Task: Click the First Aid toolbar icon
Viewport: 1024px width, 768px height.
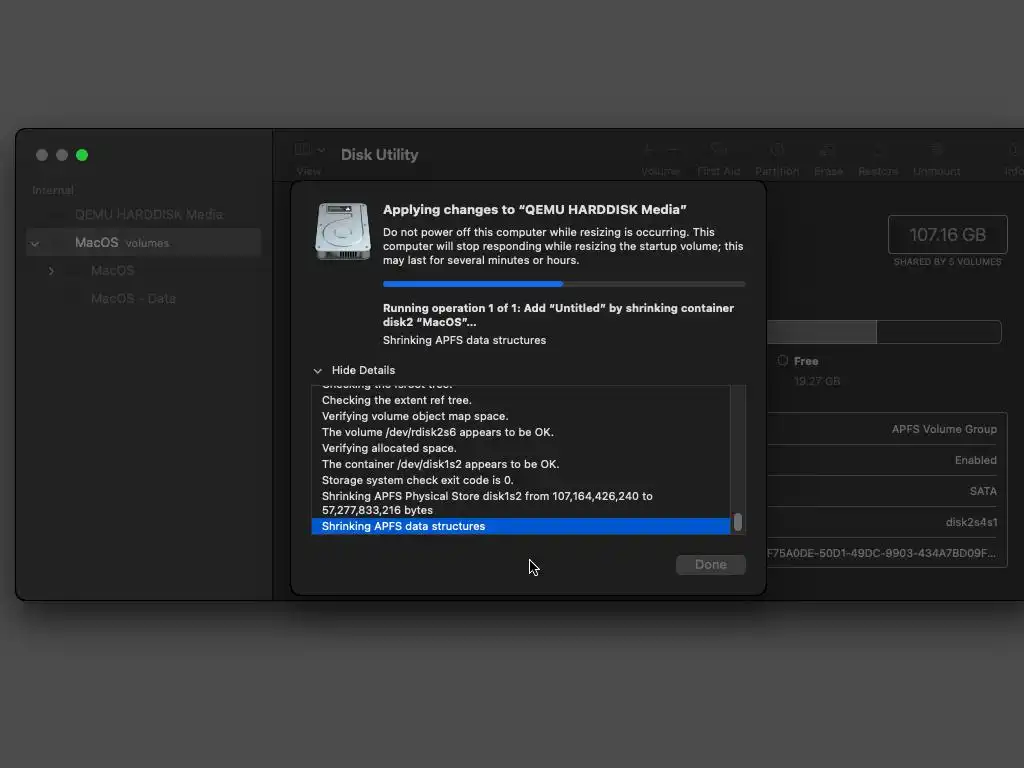Action: click(718, 150)
